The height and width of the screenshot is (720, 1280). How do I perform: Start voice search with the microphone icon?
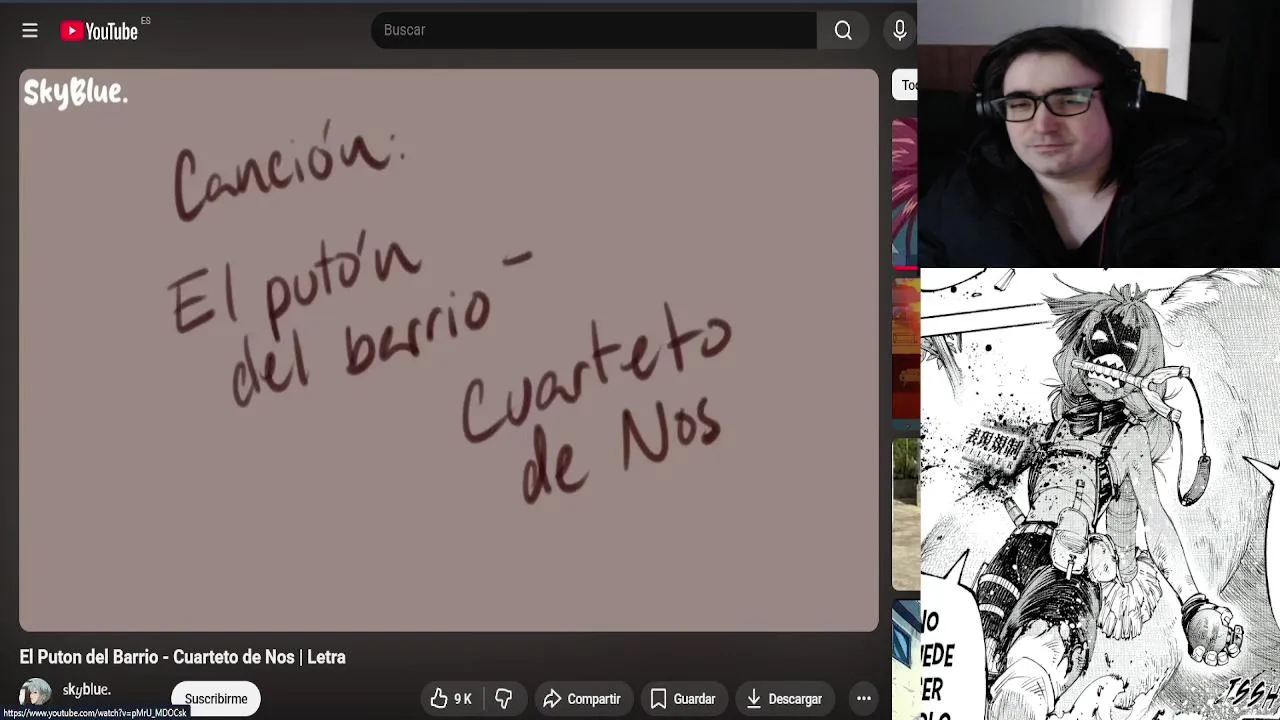click(x=899, y=31)
